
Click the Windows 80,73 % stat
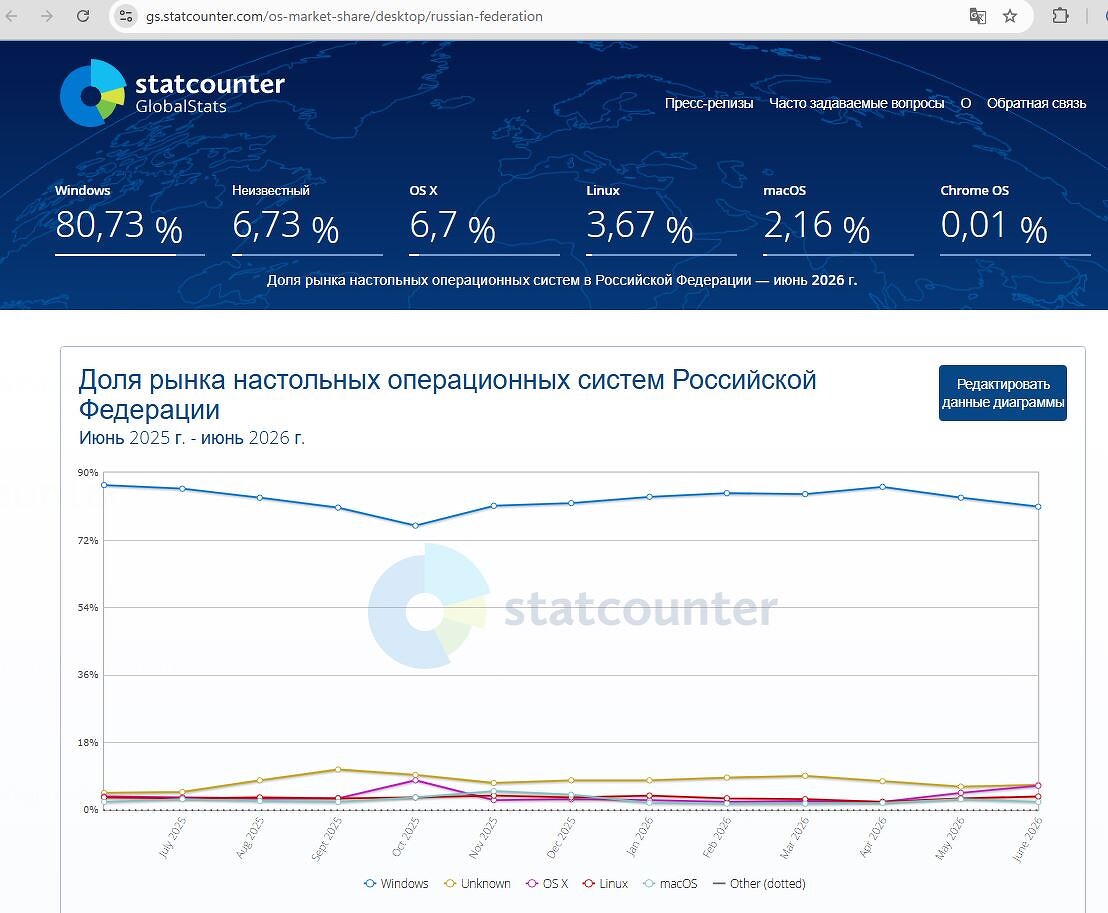coord(129,219)
